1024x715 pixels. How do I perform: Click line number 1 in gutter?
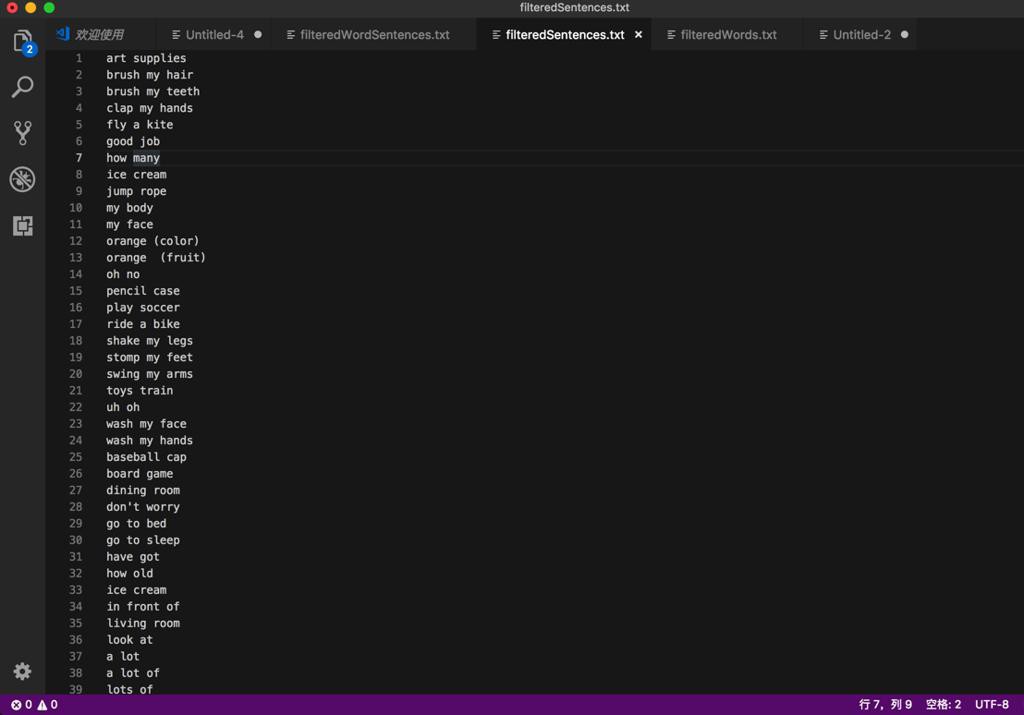coord(79,58)
